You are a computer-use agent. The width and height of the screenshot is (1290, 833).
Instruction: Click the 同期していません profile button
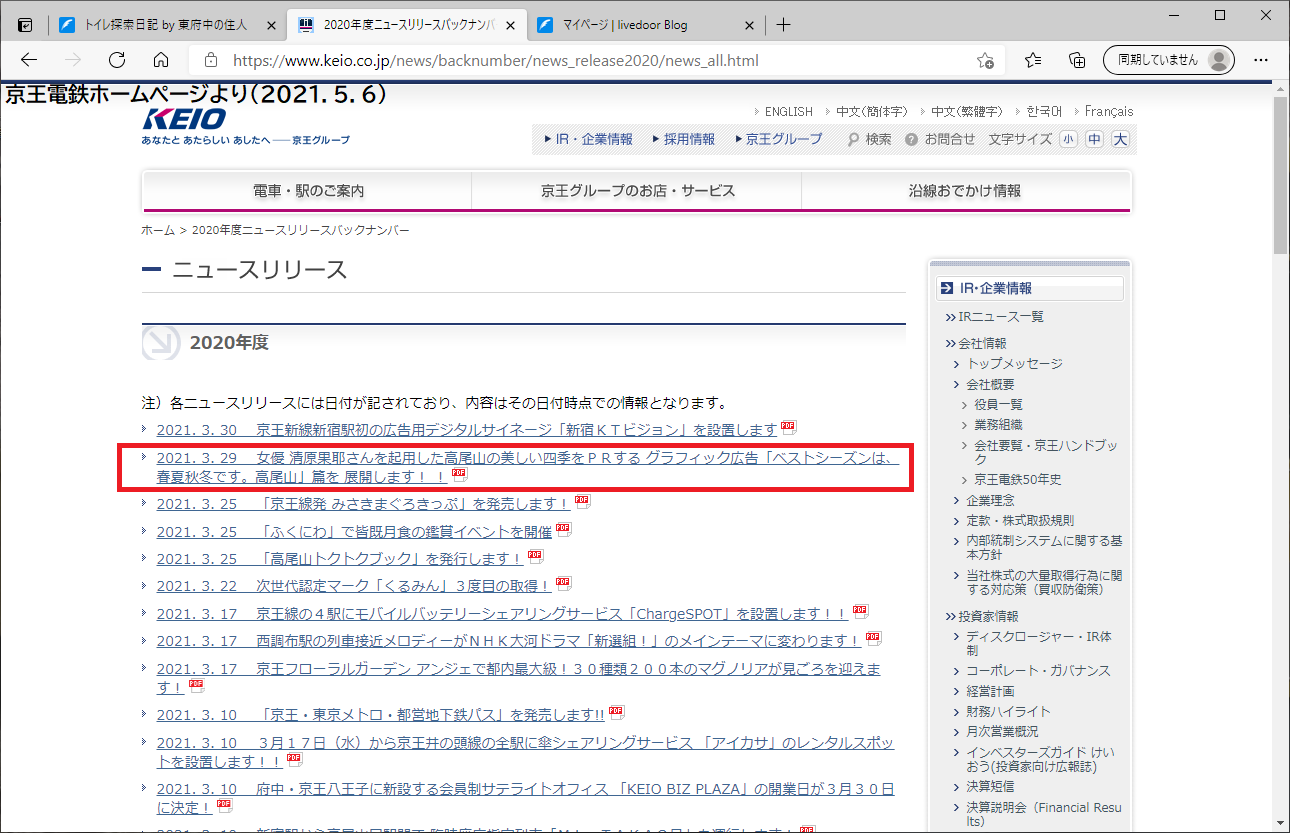coord(1168,60)
